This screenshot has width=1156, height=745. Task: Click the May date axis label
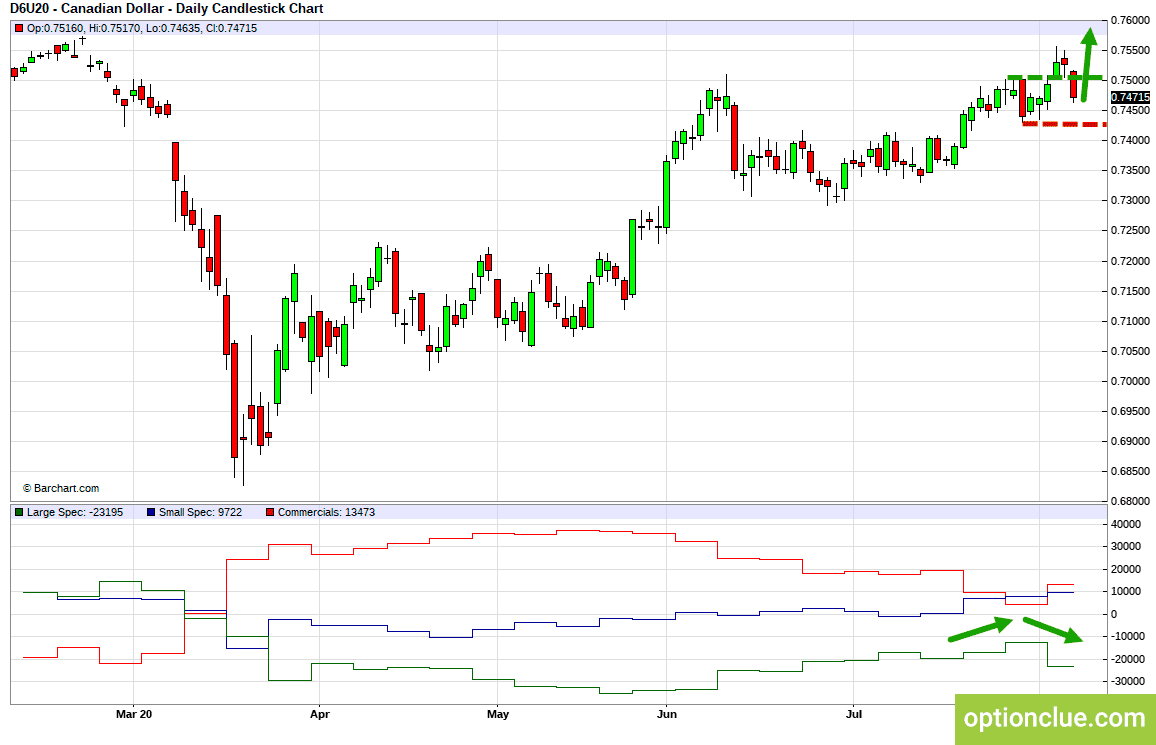pos(498,714)
